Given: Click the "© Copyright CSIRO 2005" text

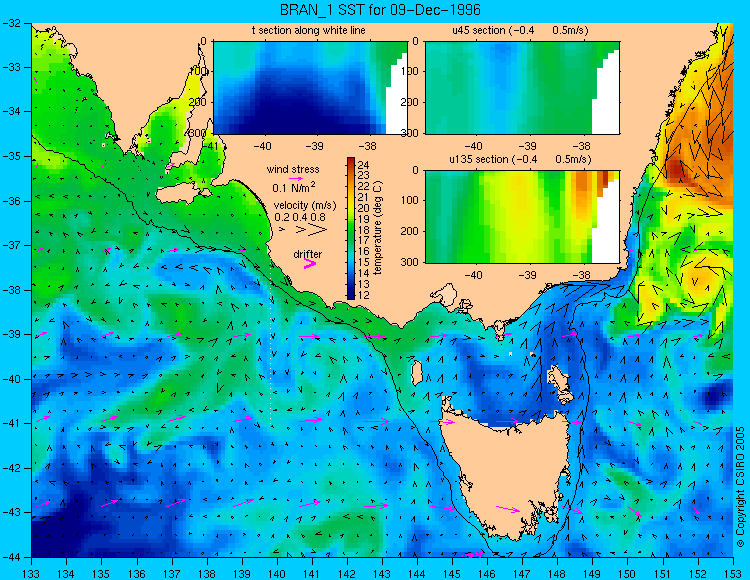Looking at the screenshot, I should pos(740,487).
